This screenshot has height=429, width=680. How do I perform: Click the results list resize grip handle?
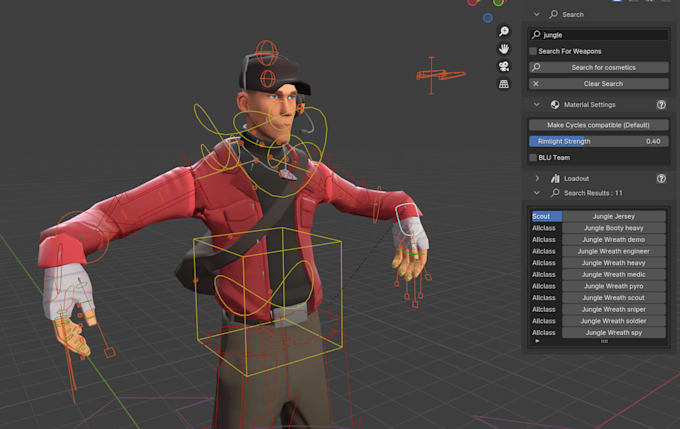pyautogui.click(x=604, y=341)
